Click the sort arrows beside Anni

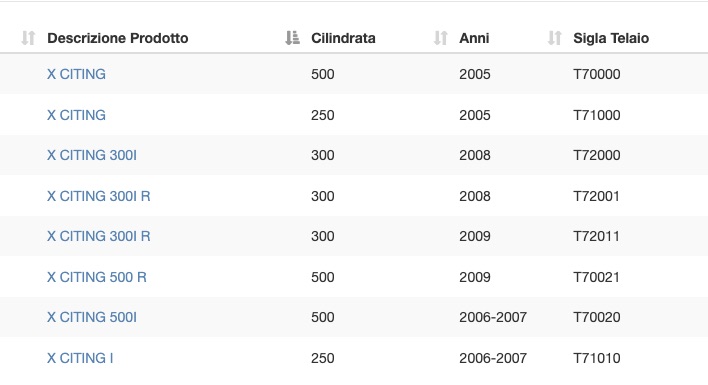[440, 38]
